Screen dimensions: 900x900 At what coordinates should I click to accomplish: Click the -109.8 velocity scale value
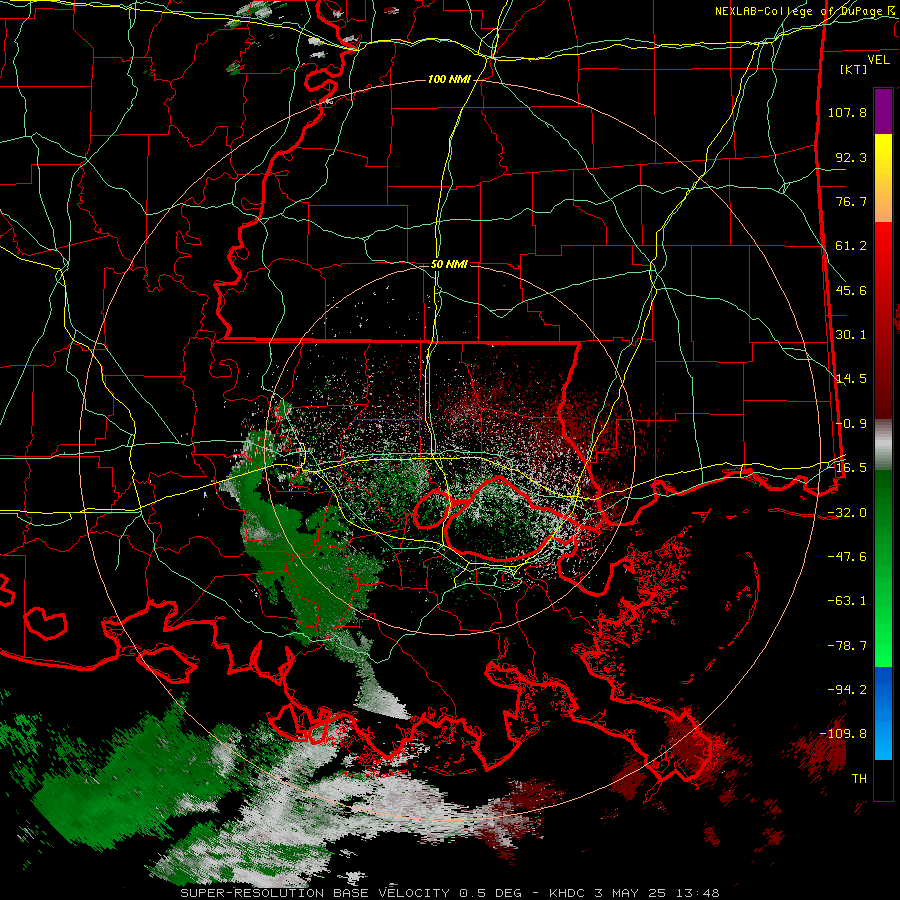pyautogui.click(x=844, y=734)
